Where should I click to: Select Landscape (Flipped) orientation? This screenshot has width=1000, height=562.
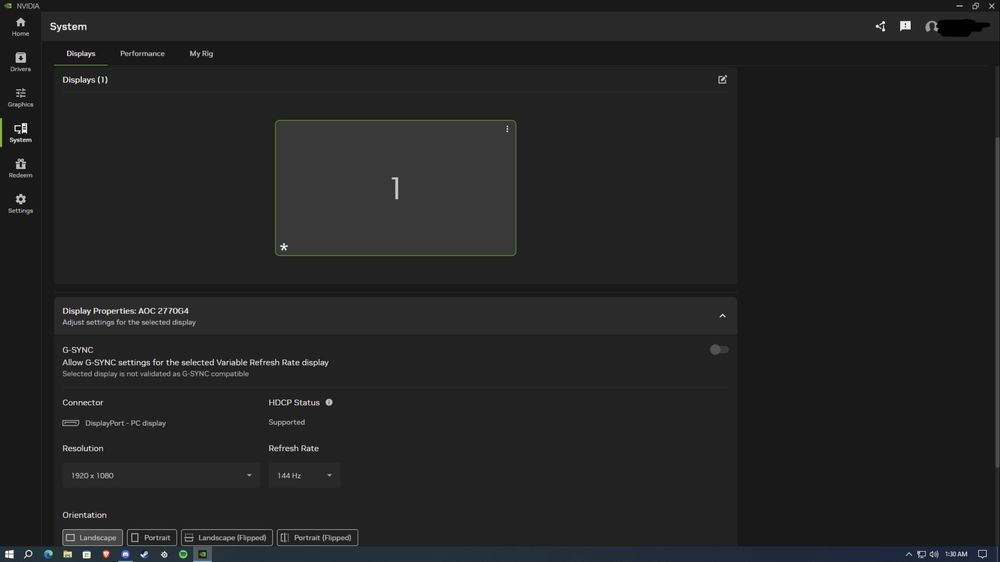[x=226, y=538]
